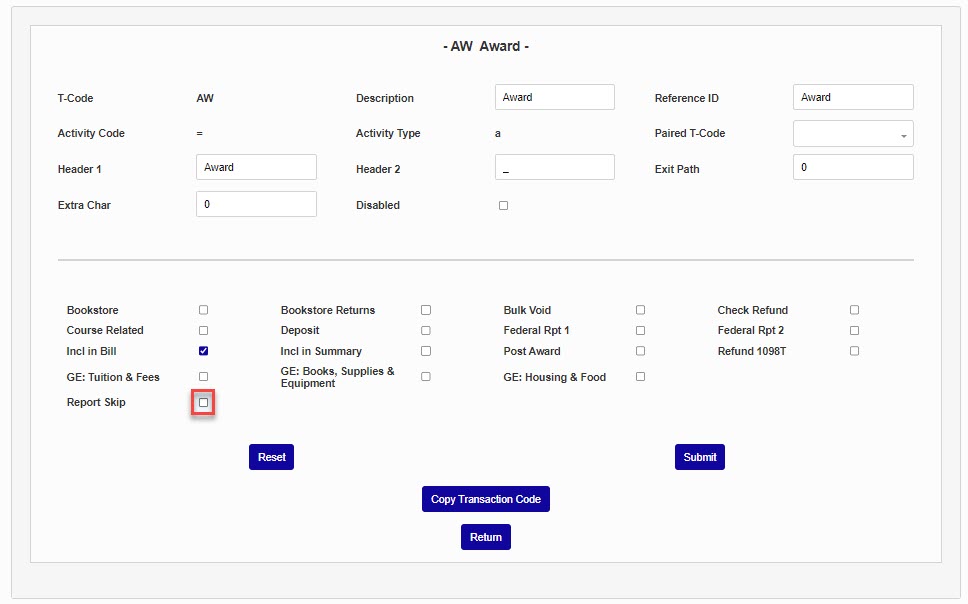Open the Paired T-Code dropdown
This screenshot has width=968, height=604.
click(x=853, y=134)
